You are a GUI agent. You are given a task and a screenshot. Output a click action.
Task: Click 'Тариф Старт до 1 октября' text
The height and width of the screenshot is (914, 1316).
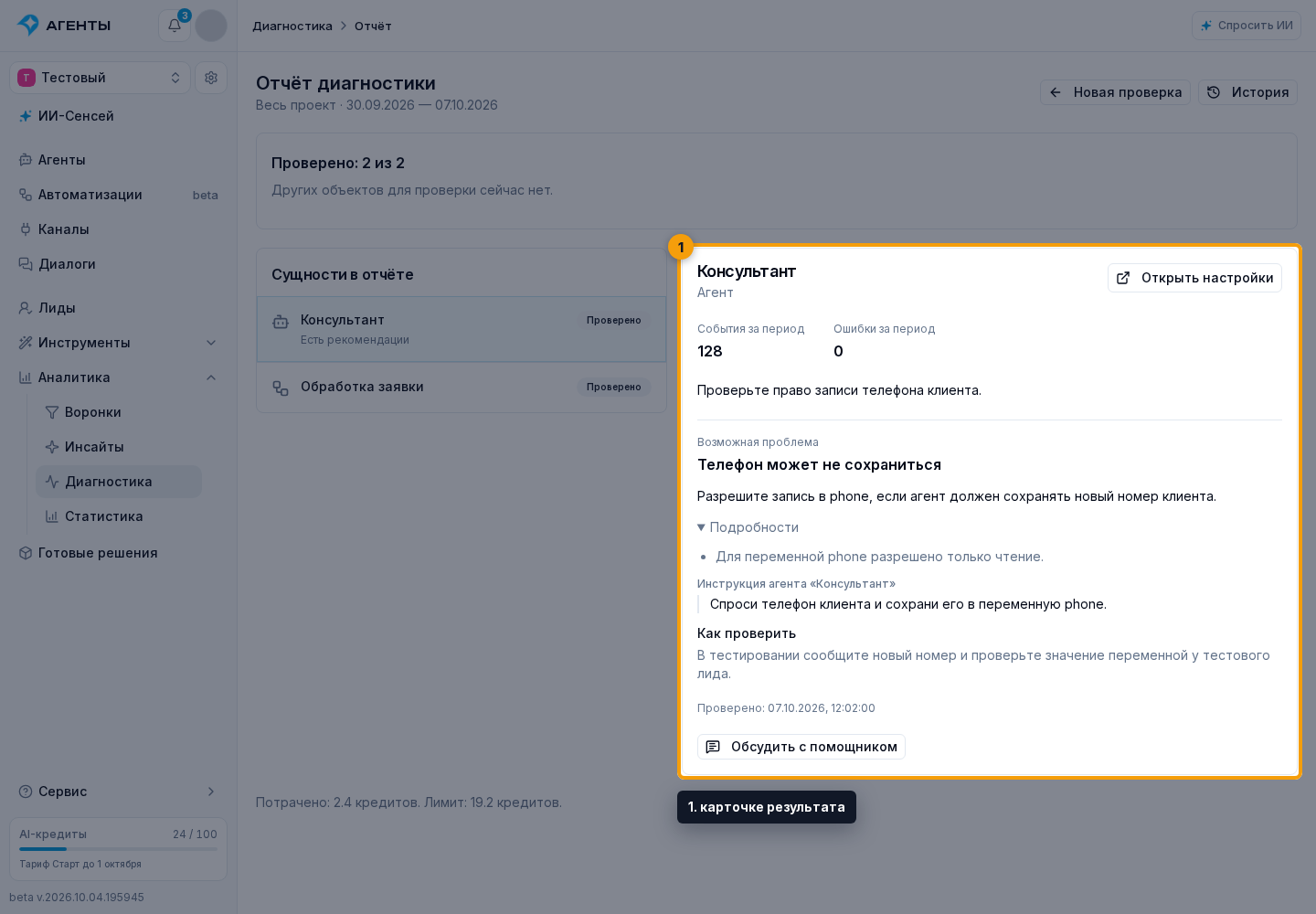80,864
